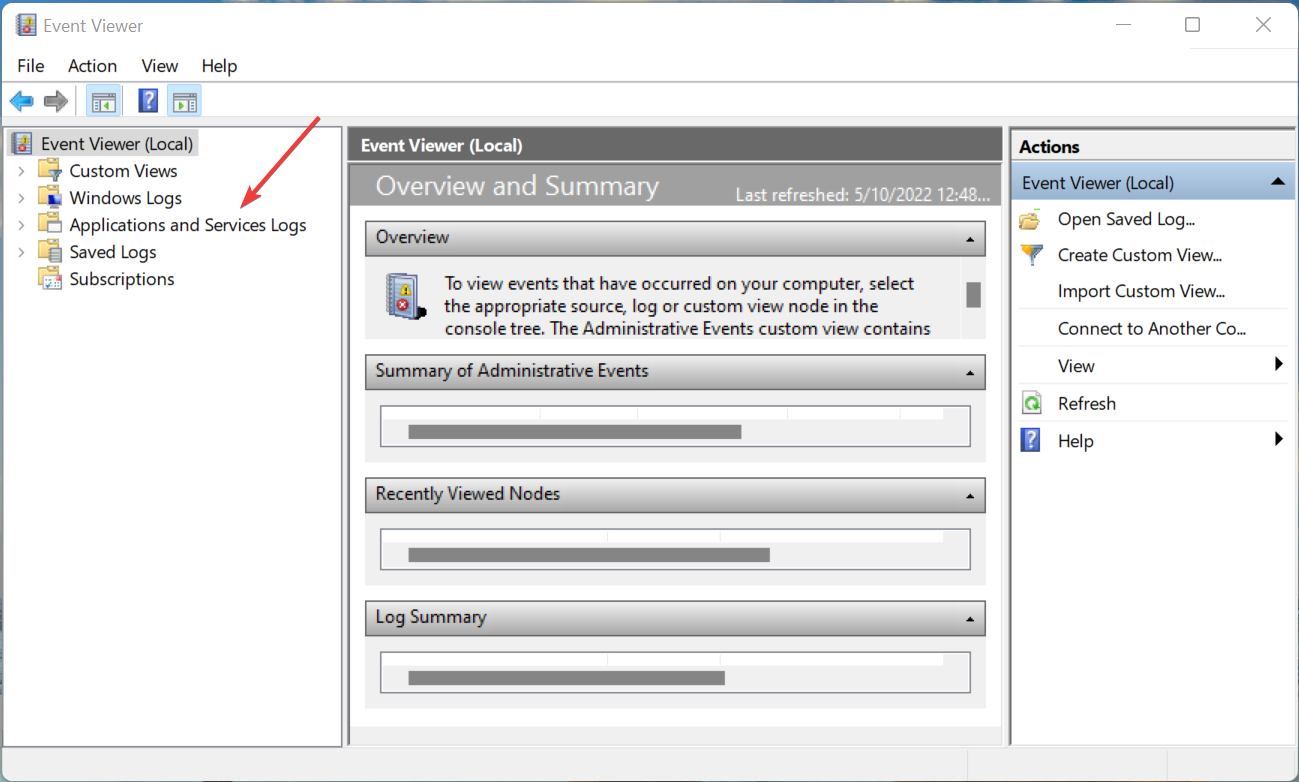1299x782 pixels.
Task: Click Connect to Another Computer action
Action: (1151, 329)
